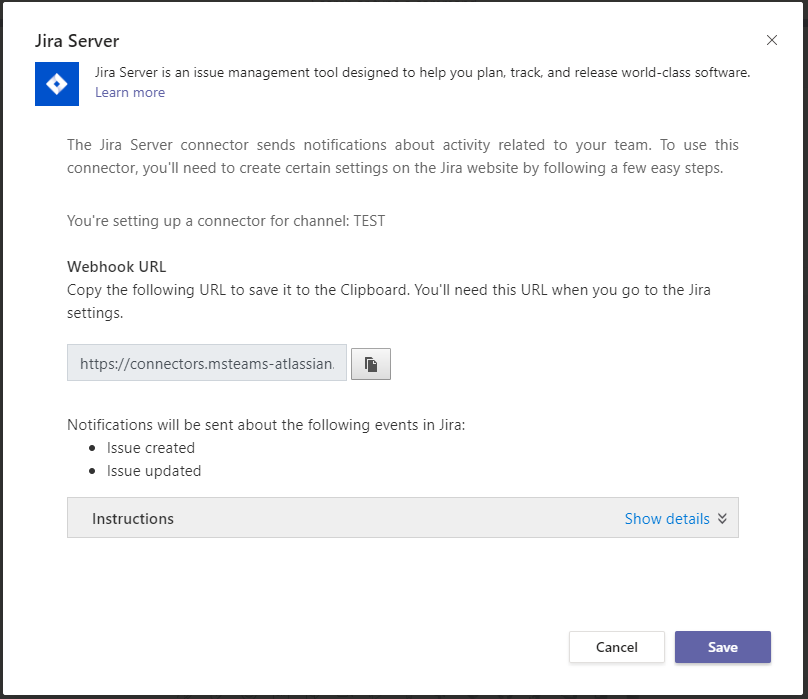Click the 'Issue updated' list item
808x699 pixels.
(x=154, y=471)
